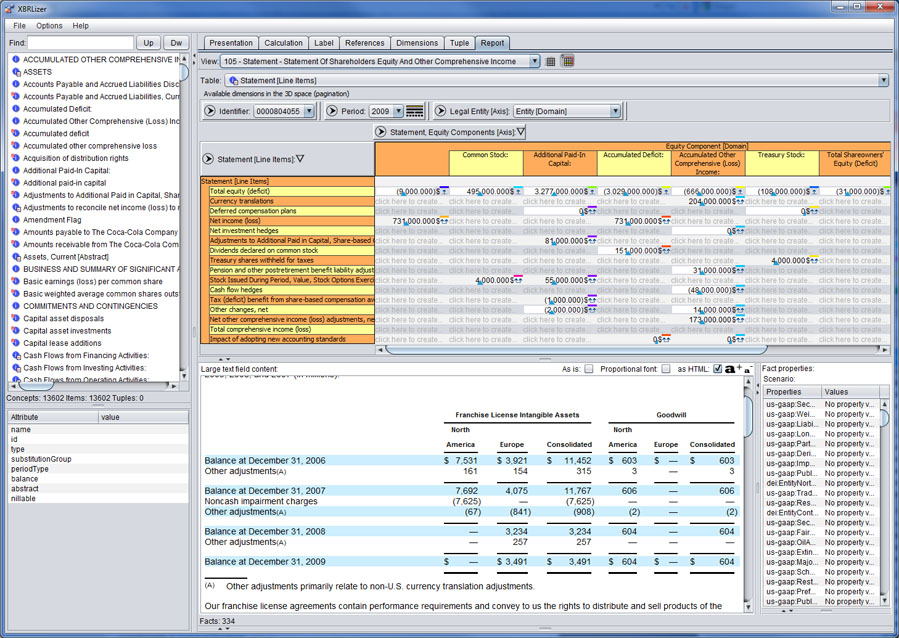Select the periodType attribute row

(x=97, y=469)
